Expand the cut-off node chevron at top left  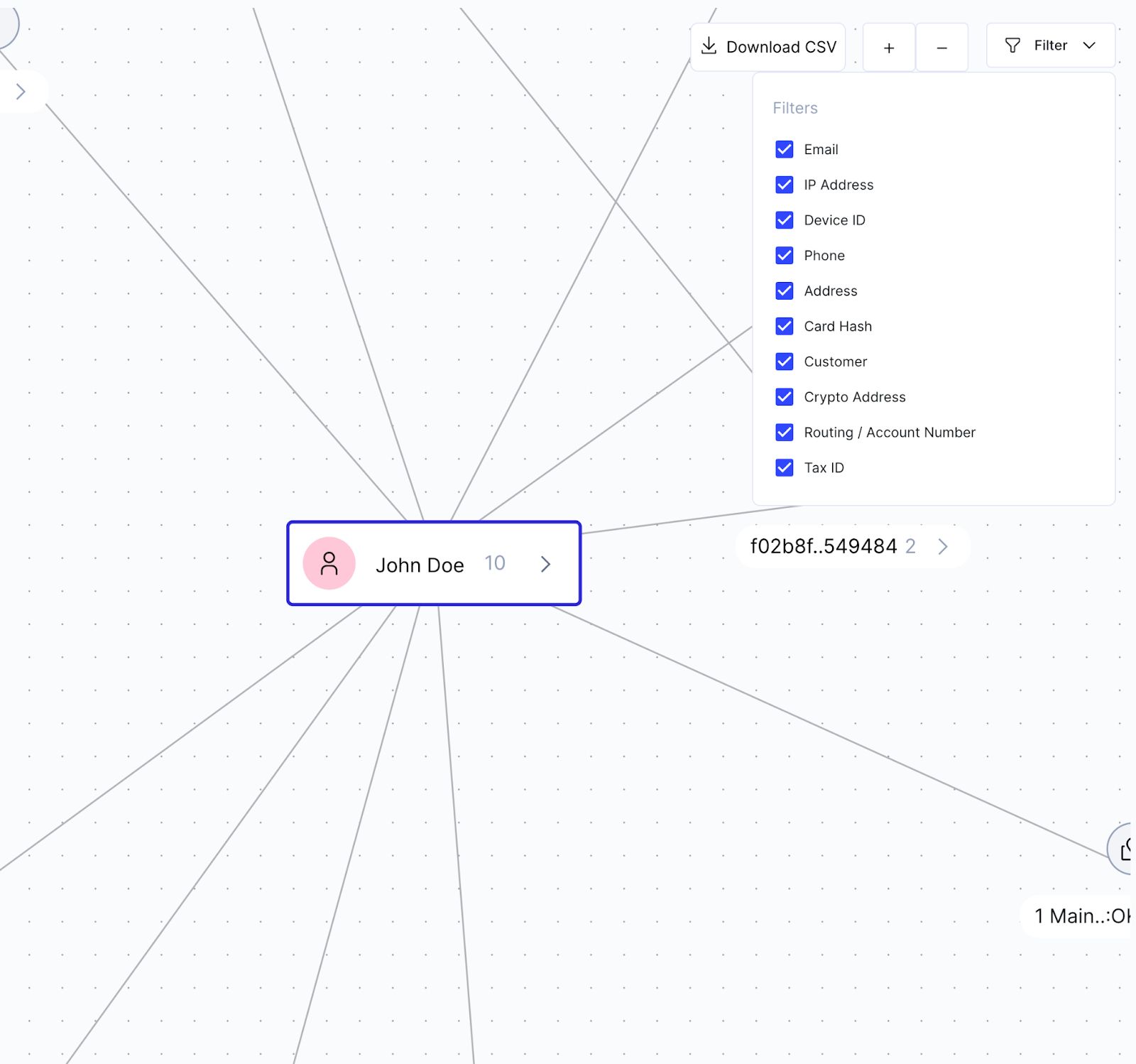click(21, 92)
